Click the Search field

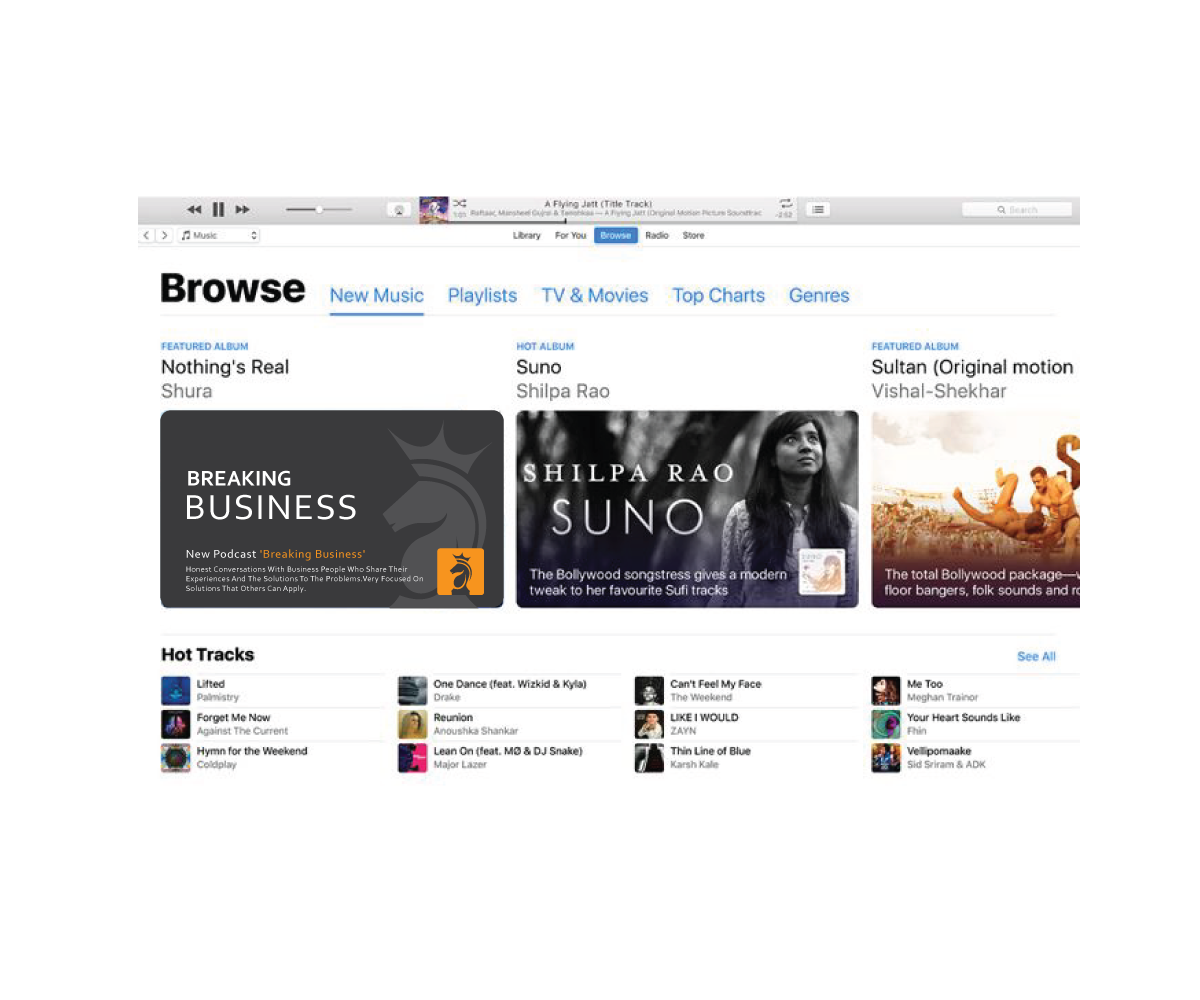[1017, 210]
